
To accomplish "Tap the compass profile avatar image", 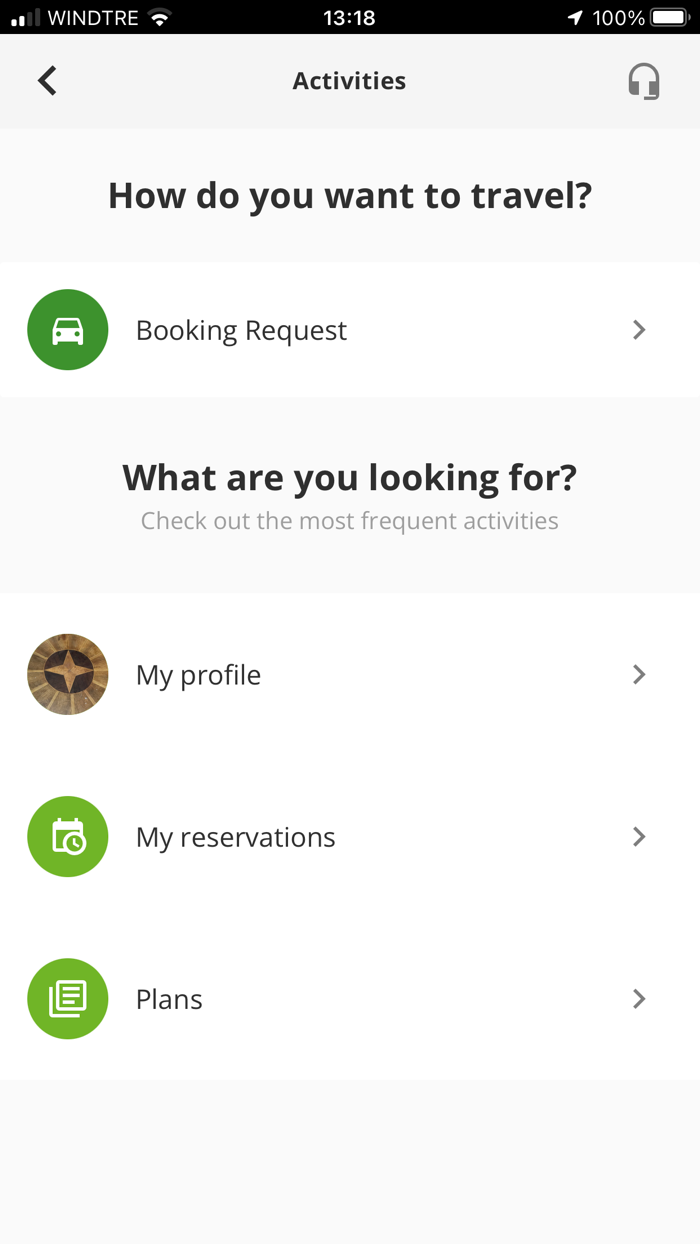I will pos(67,674).
